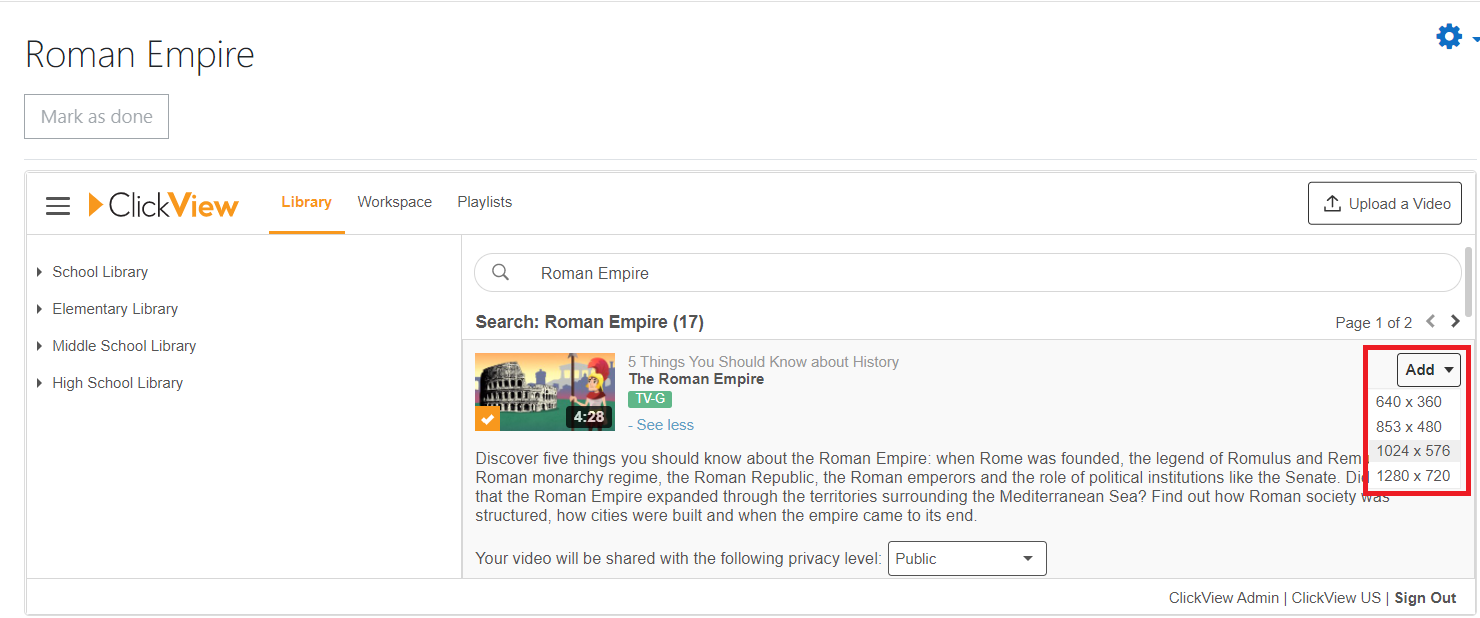Click the Search: Roman Empire (17) heading

pyautogui.click(x=590, y=322)
